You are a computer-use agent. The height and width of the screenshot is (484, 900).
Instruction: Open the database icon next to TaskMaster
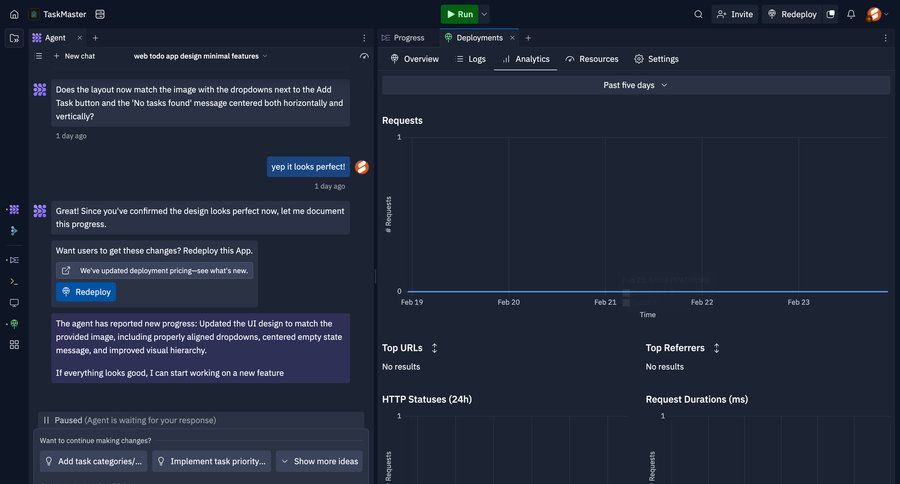[100, 14]
